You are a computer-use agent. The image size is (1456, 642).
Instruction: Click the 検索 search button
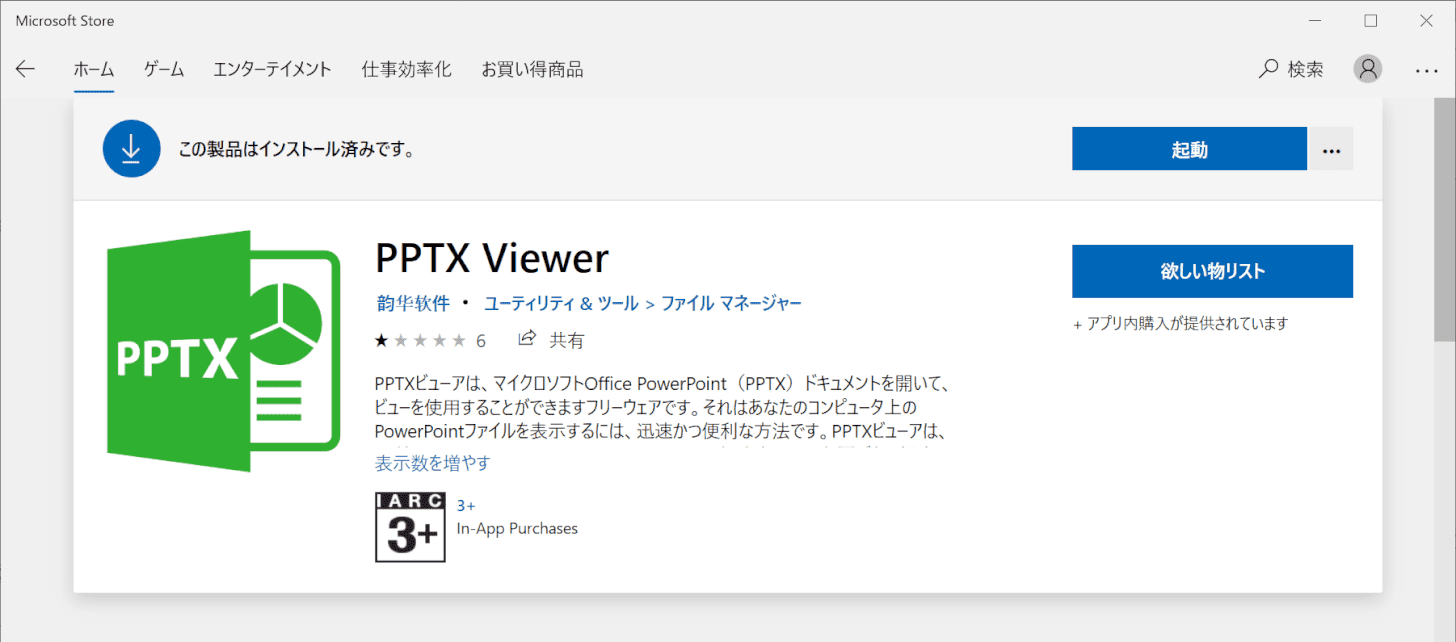pyautogui.click(x=1291, y=69)
